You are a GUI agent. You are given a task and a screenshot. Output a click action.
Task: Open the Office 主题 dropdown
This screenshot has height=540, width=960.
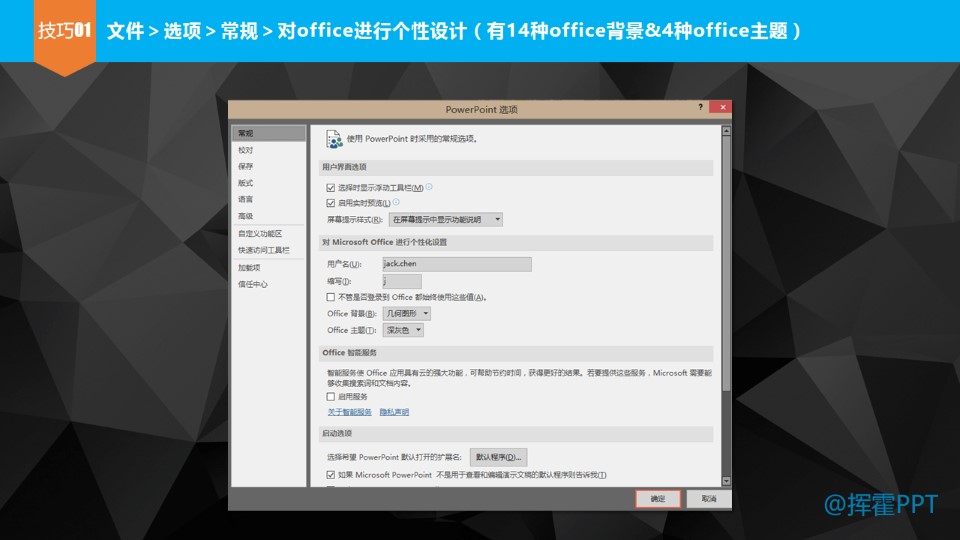point(404,330)
